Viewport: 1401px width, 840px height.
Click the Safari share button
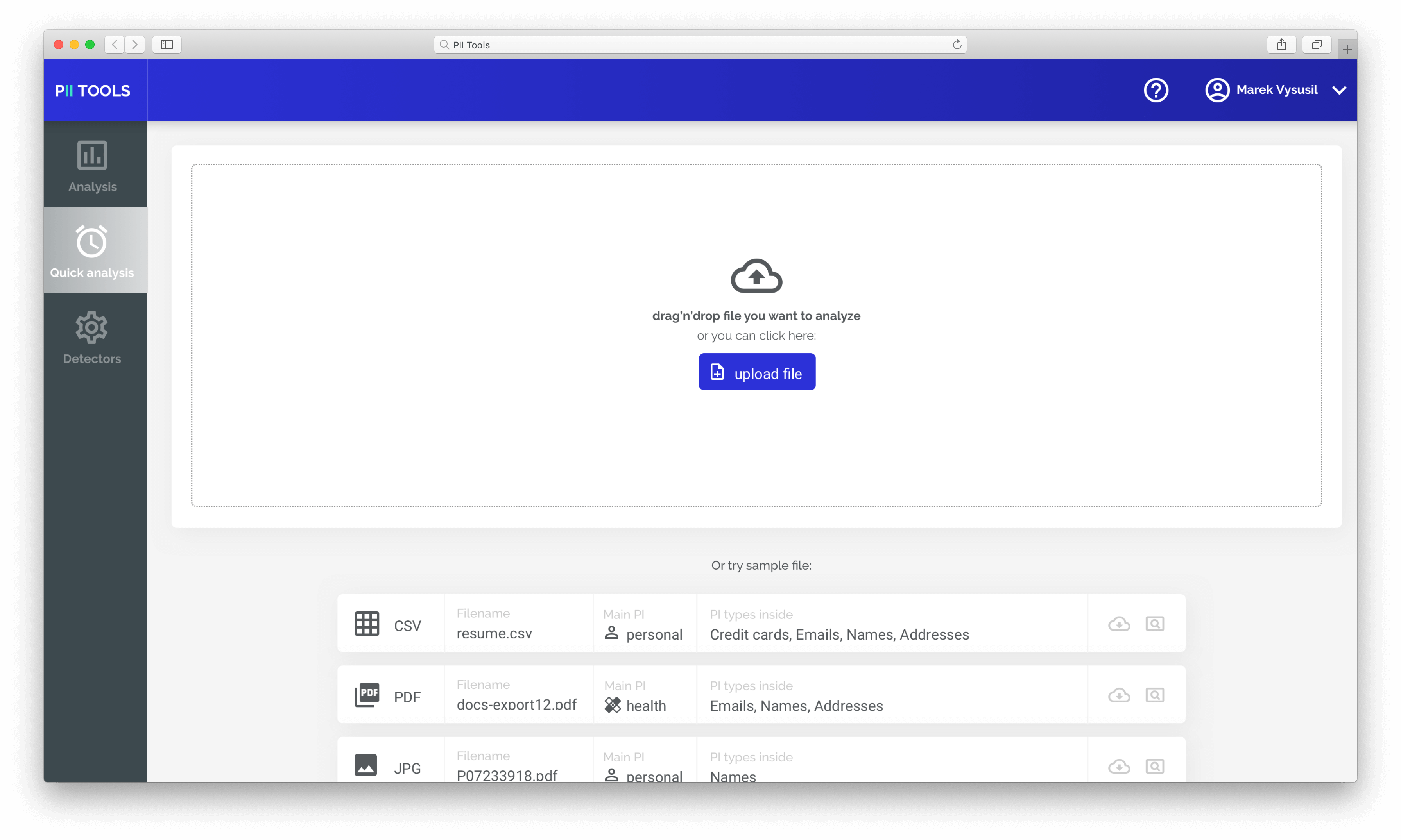click(1281, 45)
